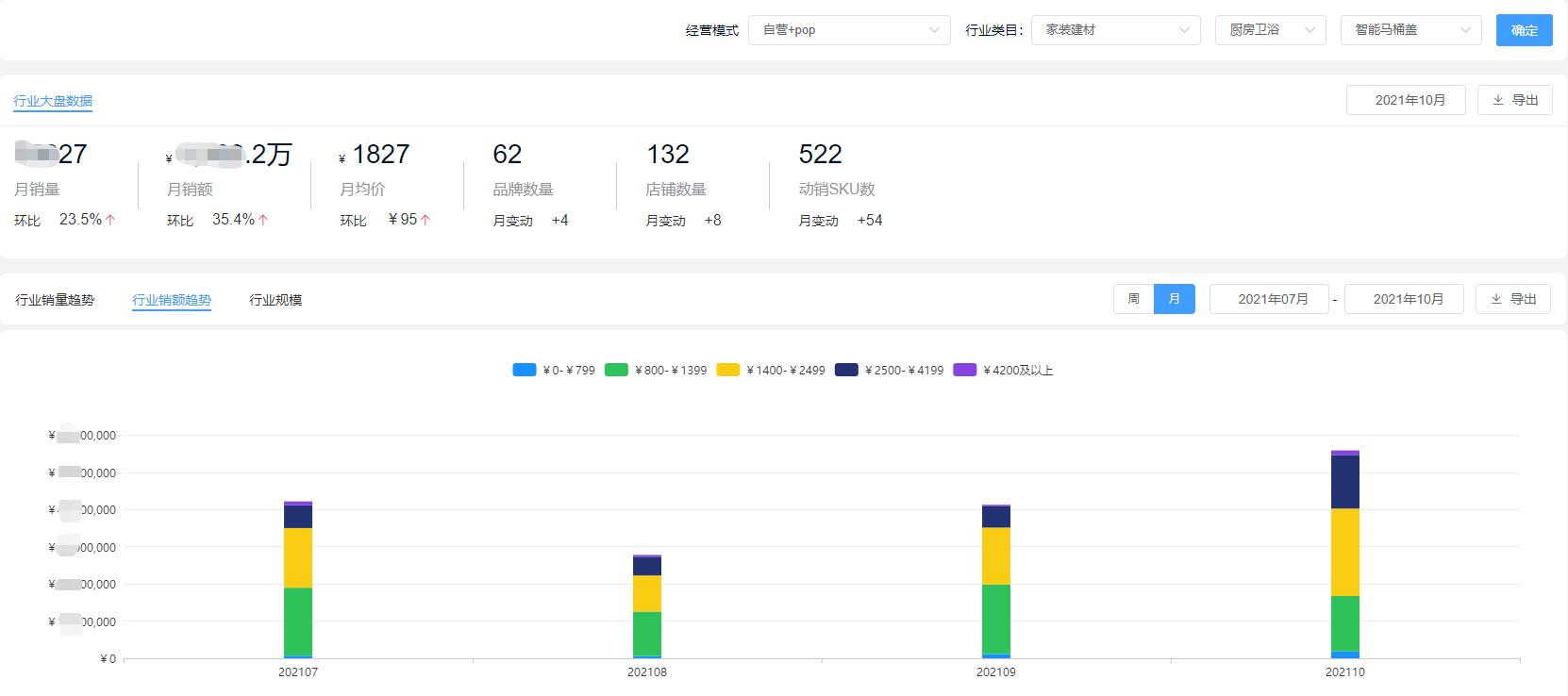The height and width of the screenshot is (696, 1568).
Task: Toggle the ¥2500-¥4199 navy legend swatch
Action: (x=847, y=370)
